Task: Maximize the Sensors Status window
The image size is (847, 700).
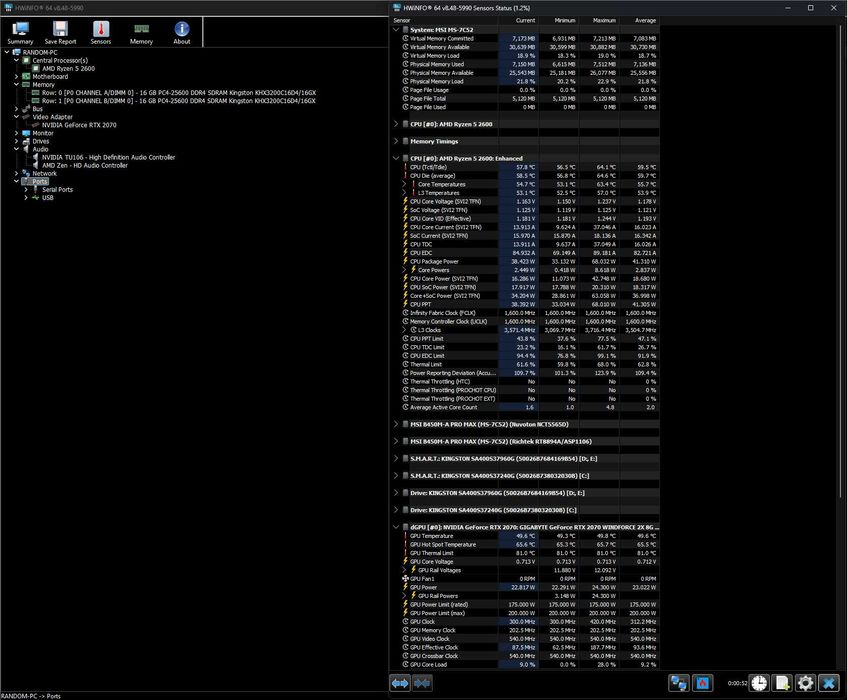Action: click(x=810, y=8)
